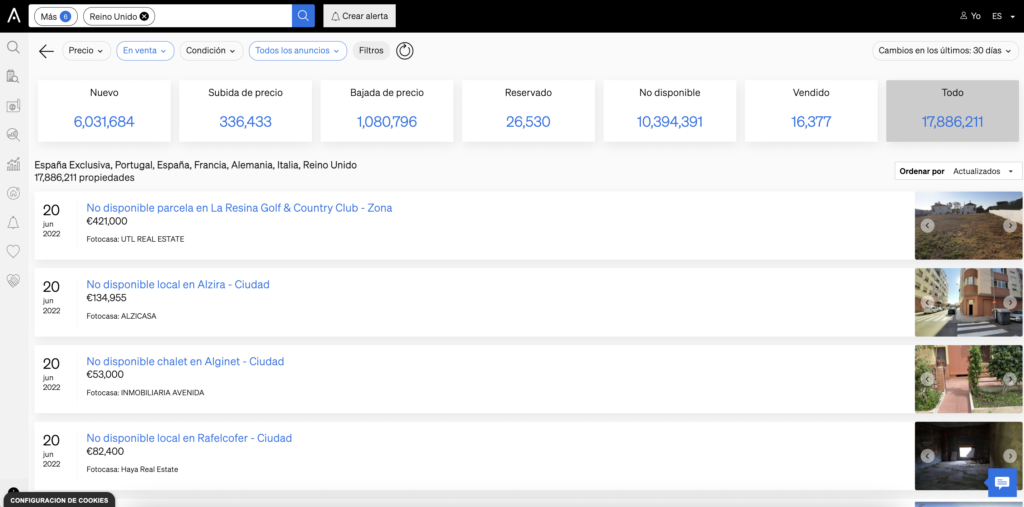Open Configuración de cookies

(59, 500)
